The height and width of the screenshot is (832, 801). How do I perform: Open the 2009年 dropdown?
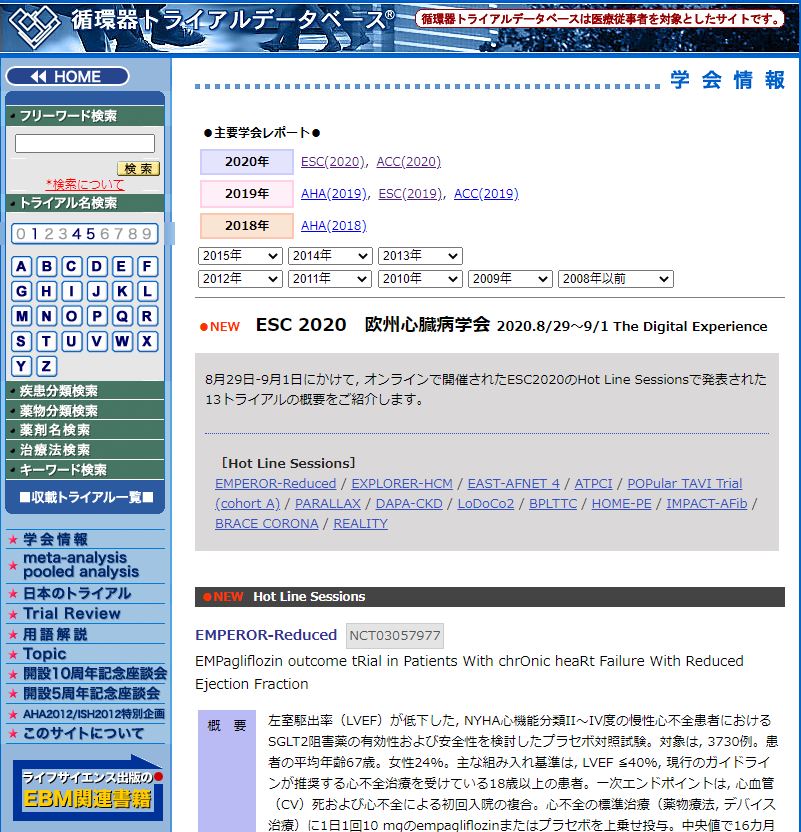click(x=510, y=279)
